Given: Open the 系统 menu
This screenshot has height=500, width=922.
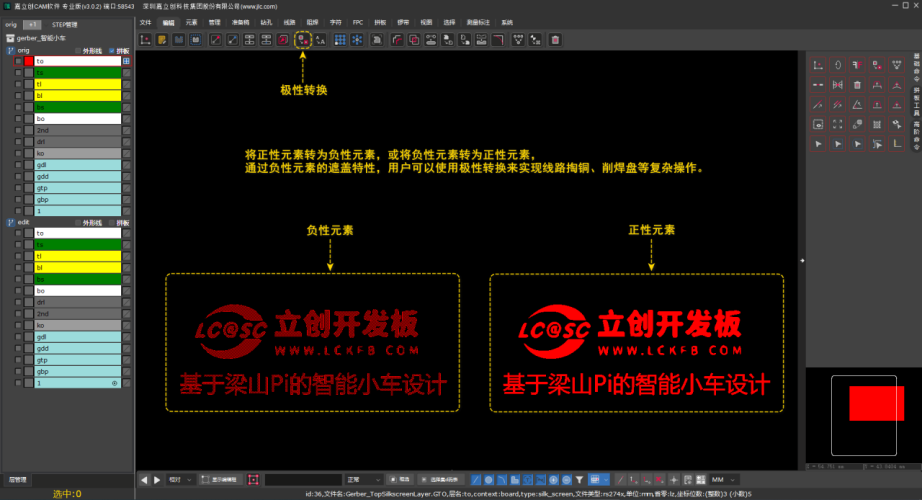Looking at the screenshot, I should [507, 22].
